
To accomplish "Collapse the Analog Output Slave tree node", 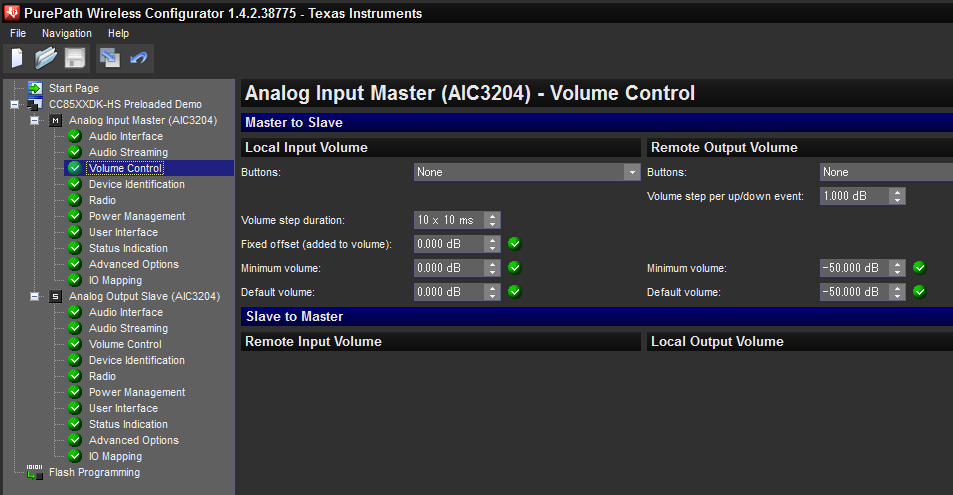I will tap(35, 296).
